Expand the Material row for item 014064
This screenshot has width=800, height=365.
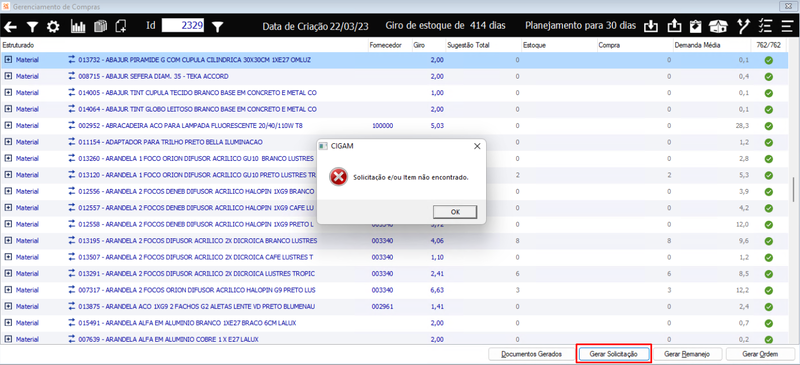pyautogui.click(x=8, y=109)
